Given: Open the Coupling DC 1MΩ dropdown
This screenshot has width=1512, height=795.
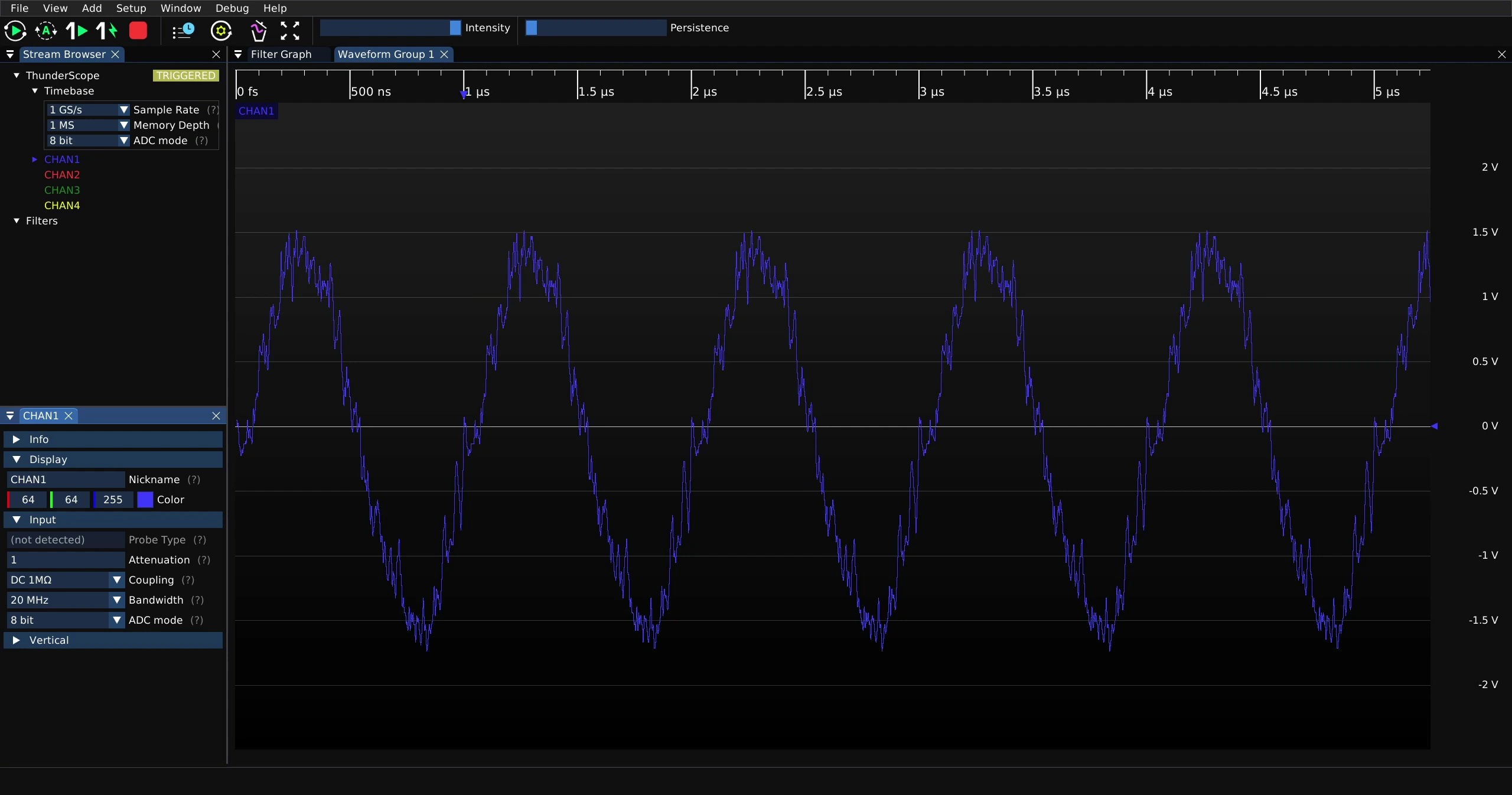Looking at the screenshot, I should pyautogui.click(x=65, y=580).
